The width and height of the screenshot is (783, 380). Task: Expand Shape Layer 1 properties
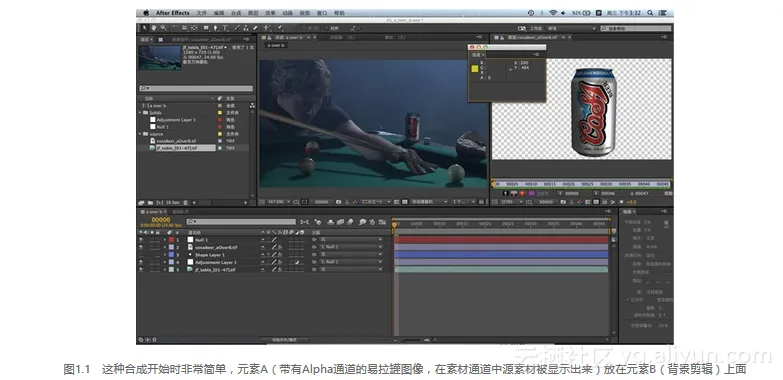(165, 255)
